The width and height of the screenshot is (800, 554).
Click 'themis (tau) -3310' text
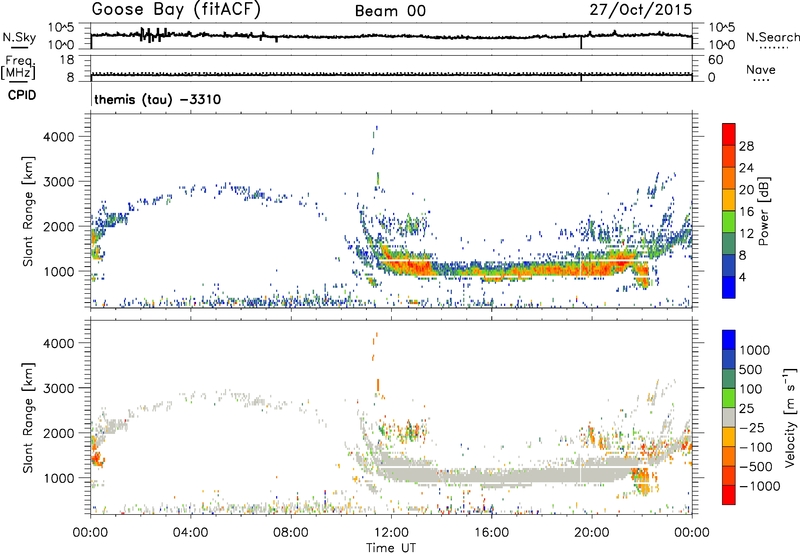point(158,99)
